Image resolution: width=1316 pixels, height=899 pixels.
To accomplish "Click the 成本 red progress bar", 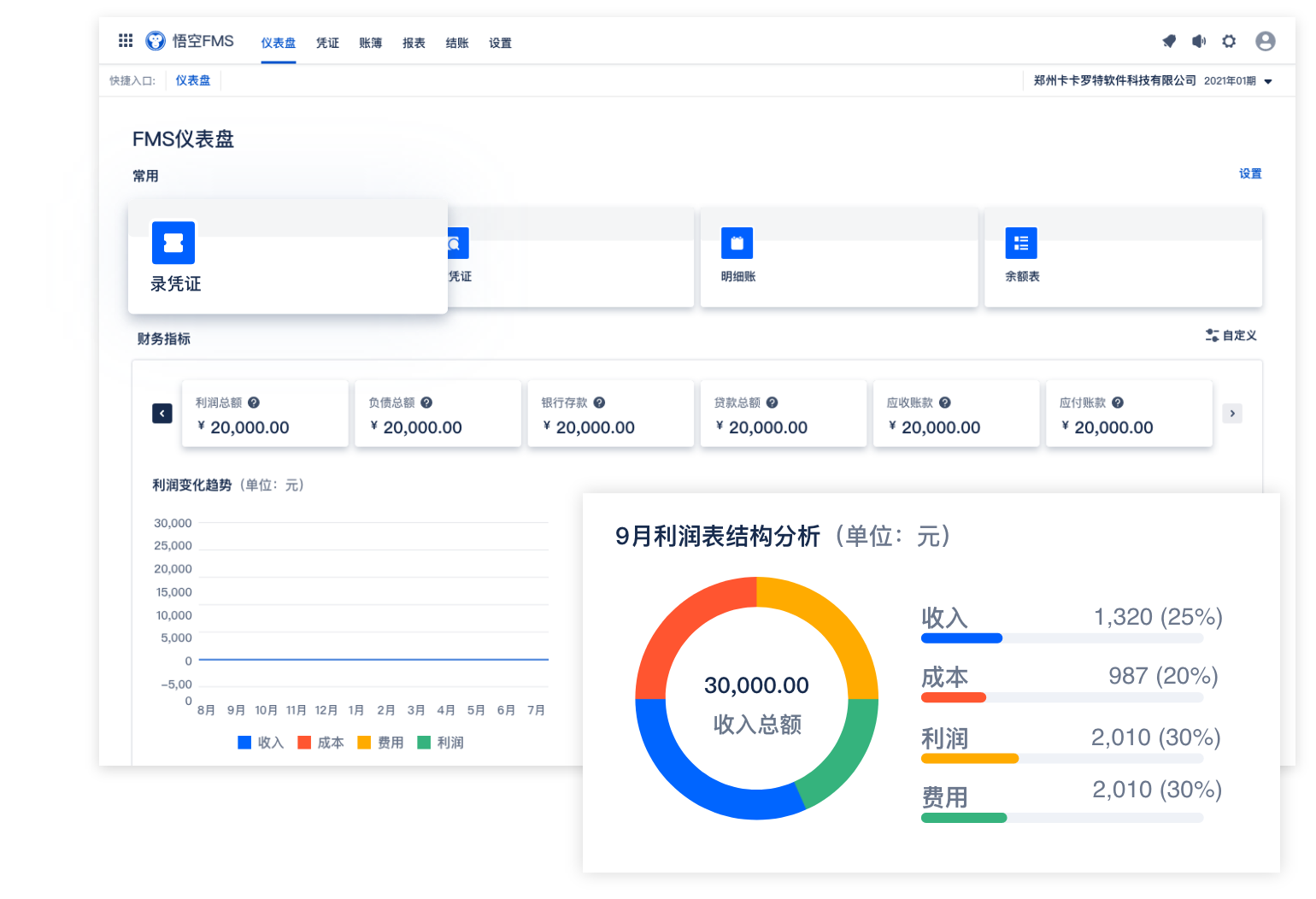I will pos(954,698).
